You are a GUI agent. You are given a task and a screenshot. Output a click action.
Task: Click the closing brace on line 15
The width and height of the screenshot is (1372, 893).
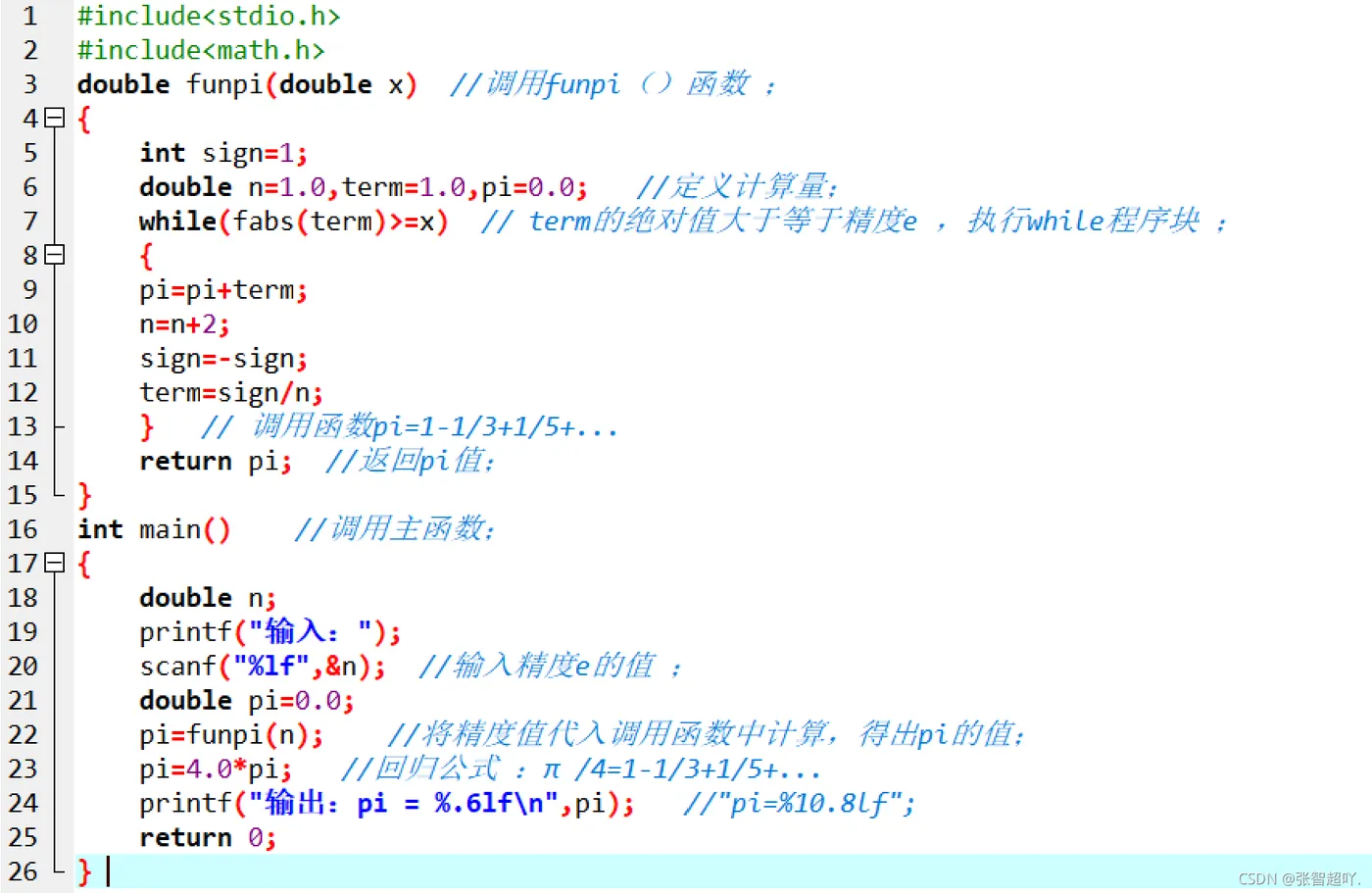point(84,495)
